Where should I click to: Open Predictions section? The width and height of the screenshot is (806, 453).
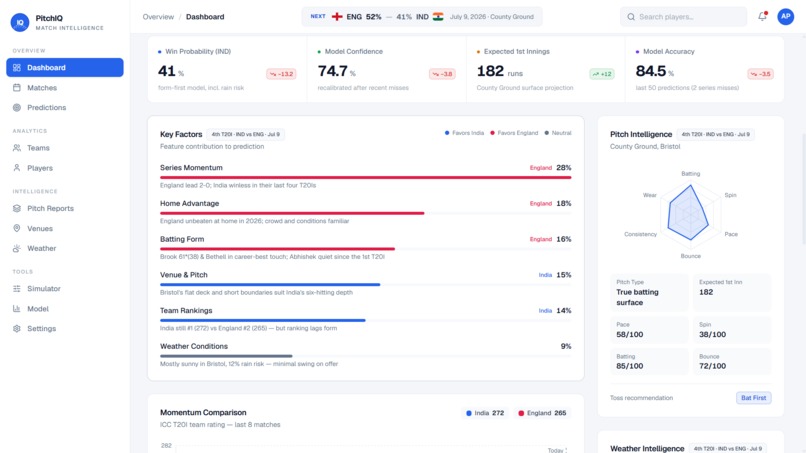tap(65, 107)
